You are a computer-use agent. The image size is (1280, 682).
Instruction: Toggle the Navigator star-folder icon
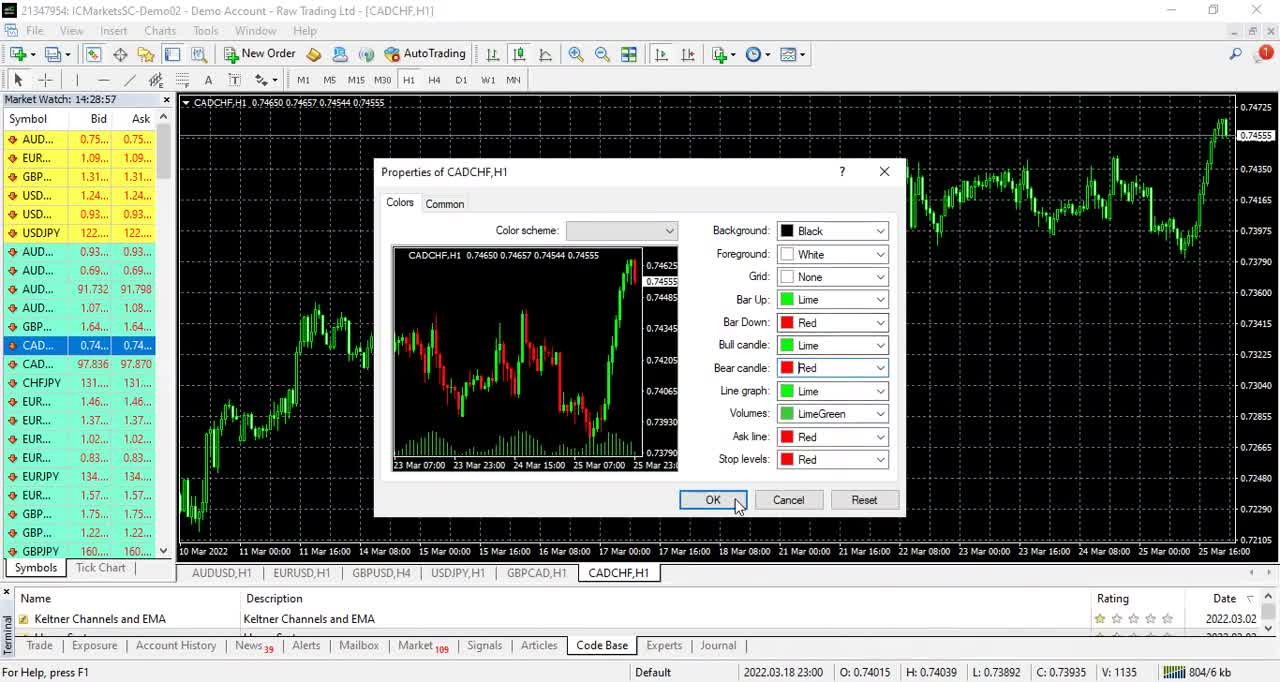146,54
